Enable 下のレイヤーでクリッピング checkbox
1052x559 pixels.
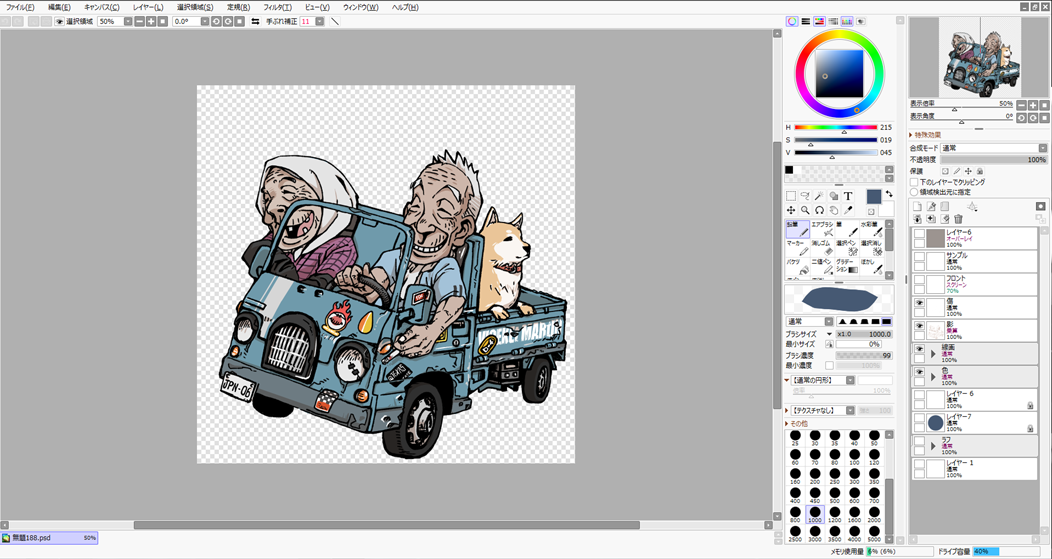[x=915, y=182]
